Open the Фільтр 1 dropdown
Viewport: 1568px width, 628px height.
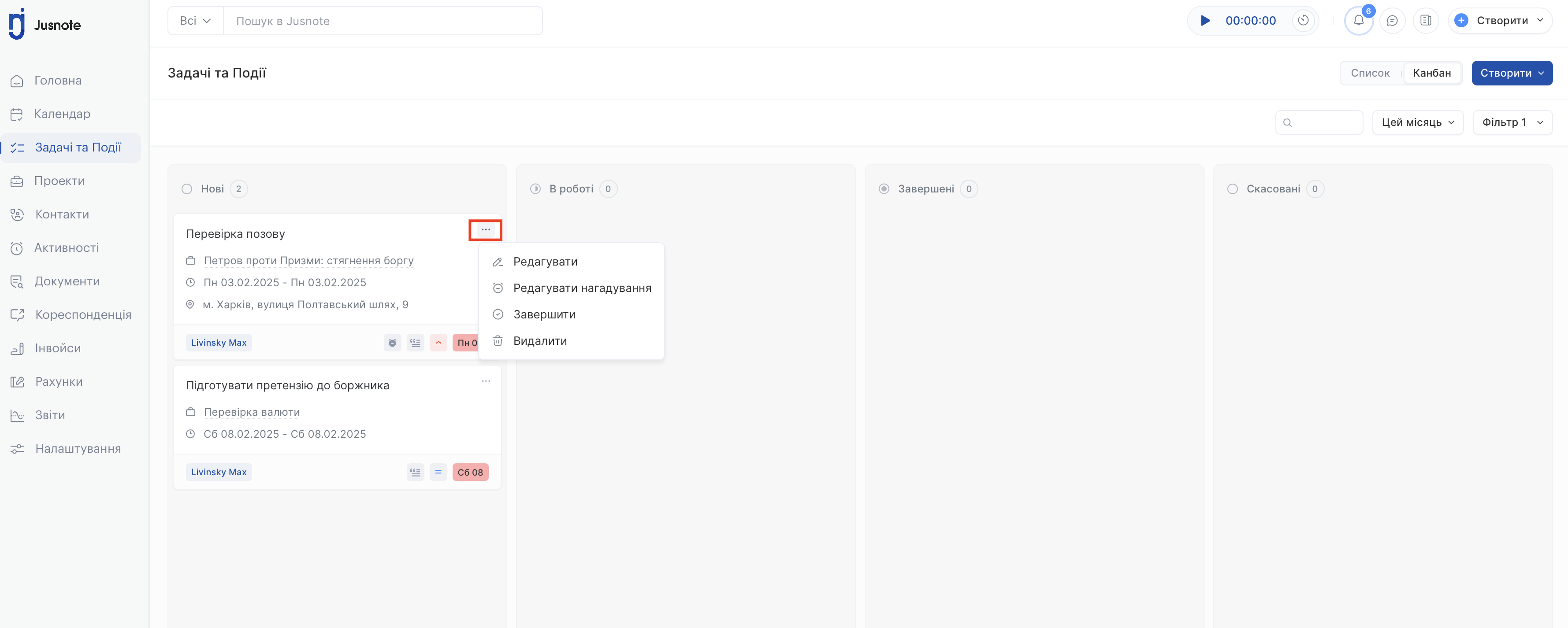pyautogui.click(x=1512, y=122)
